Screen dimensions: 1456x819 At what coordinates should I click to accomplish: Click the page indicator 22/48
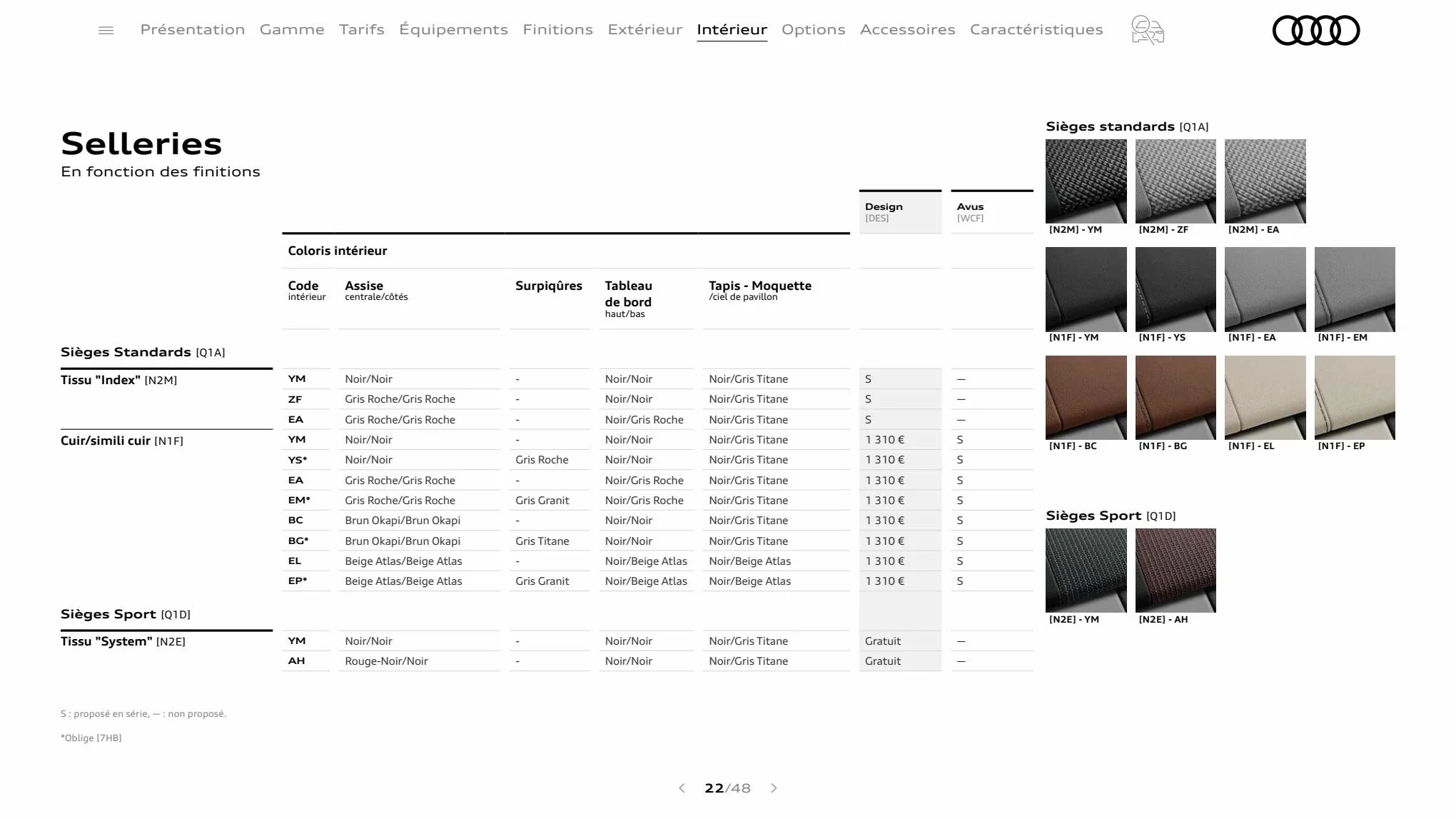pyautogui.click(x=727, y=788)
